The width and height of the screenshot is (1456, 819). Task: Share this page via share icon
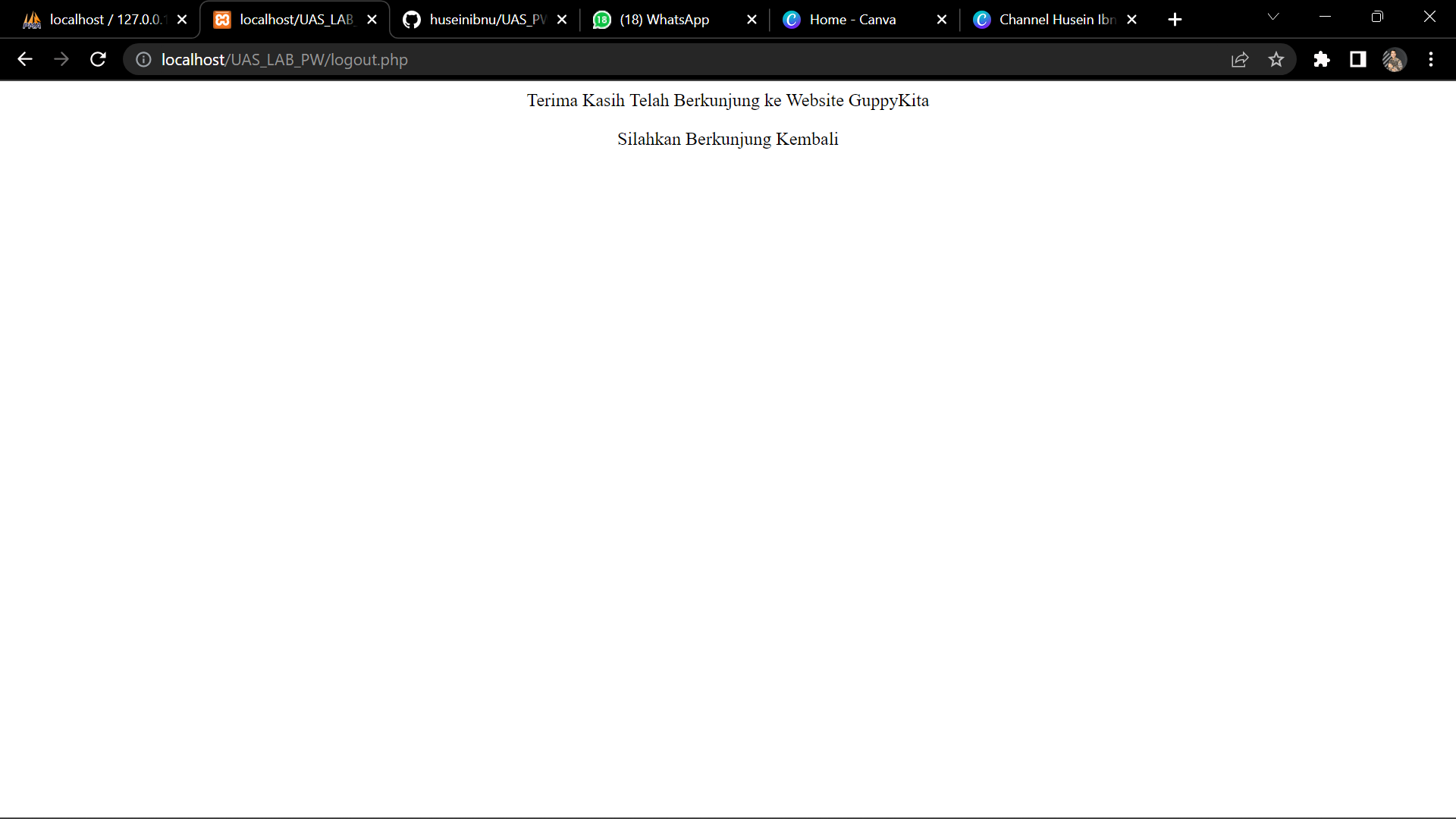point(1240,59)
